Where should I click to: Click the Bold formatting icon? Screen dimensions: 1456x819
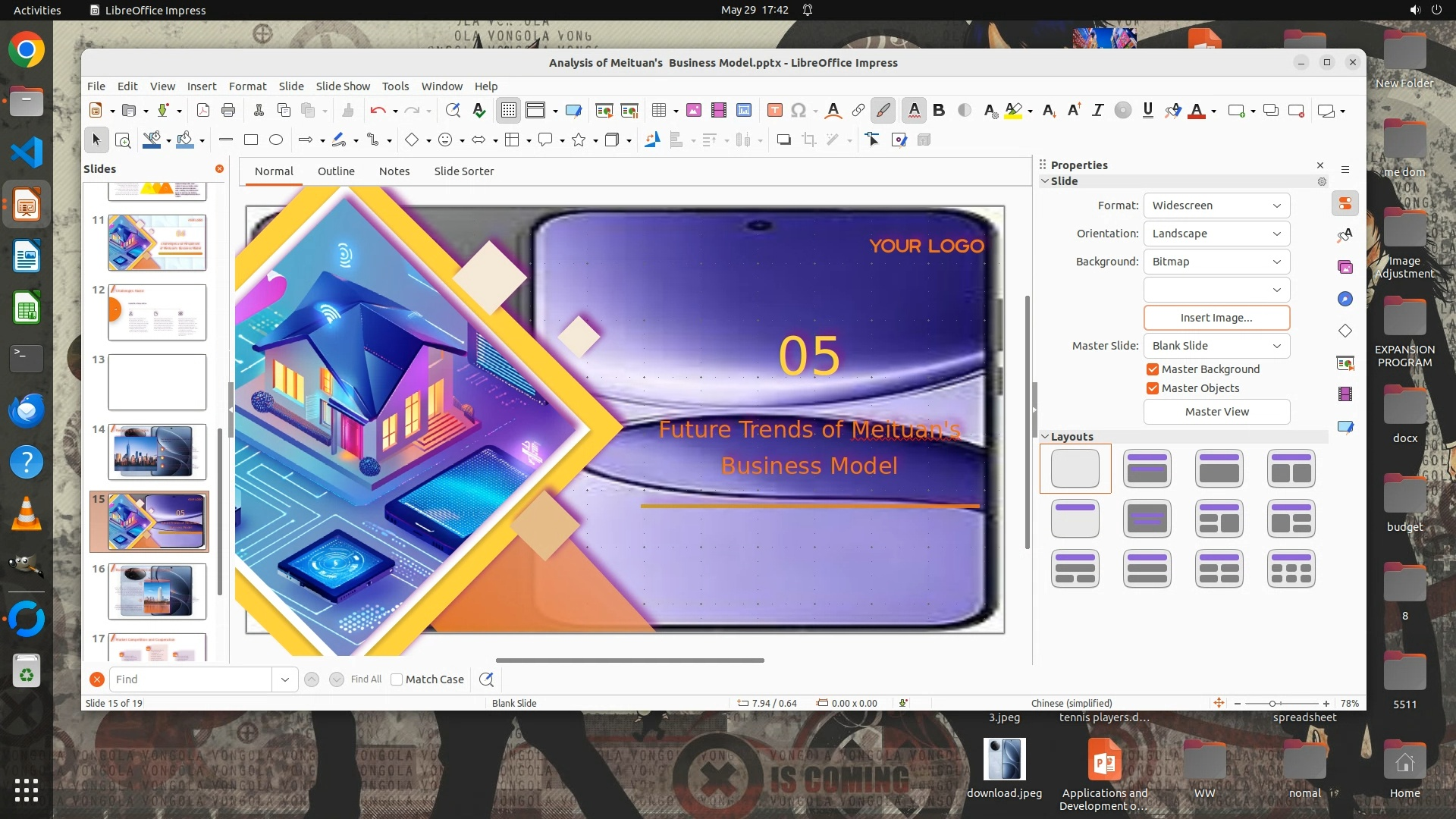939,111
